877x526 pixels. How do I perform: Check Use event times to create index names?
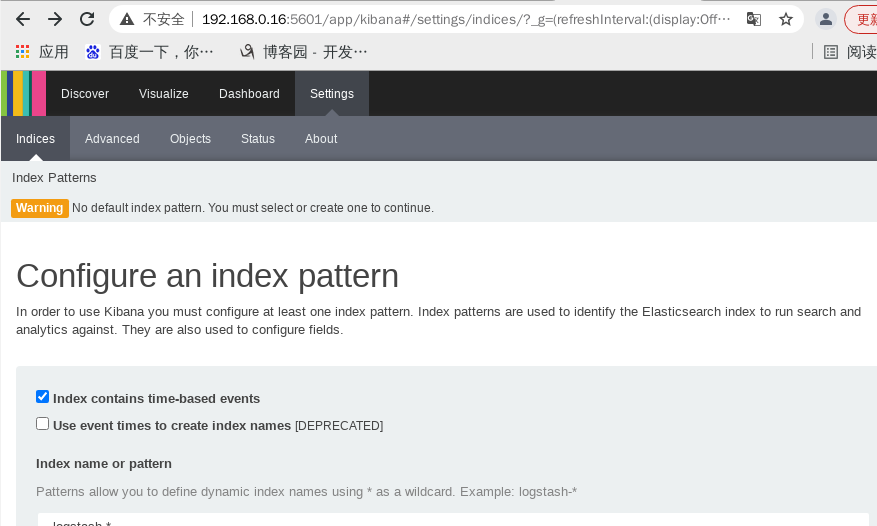(x=43, y=424)
